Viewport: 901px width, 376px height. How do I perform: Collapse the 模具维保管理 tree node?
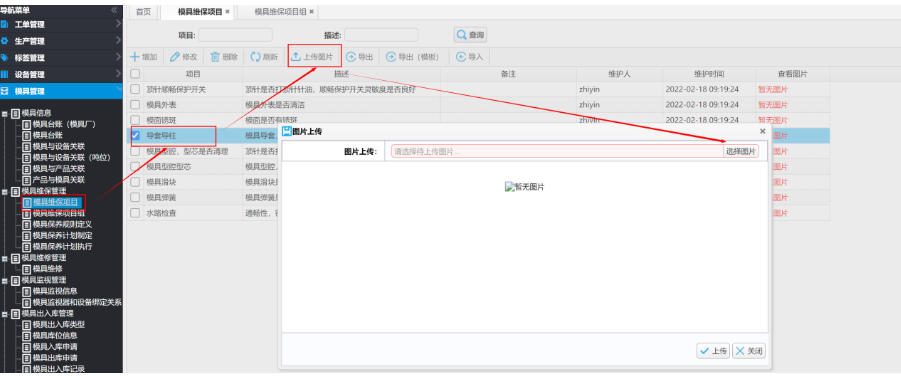click(5, 191)
